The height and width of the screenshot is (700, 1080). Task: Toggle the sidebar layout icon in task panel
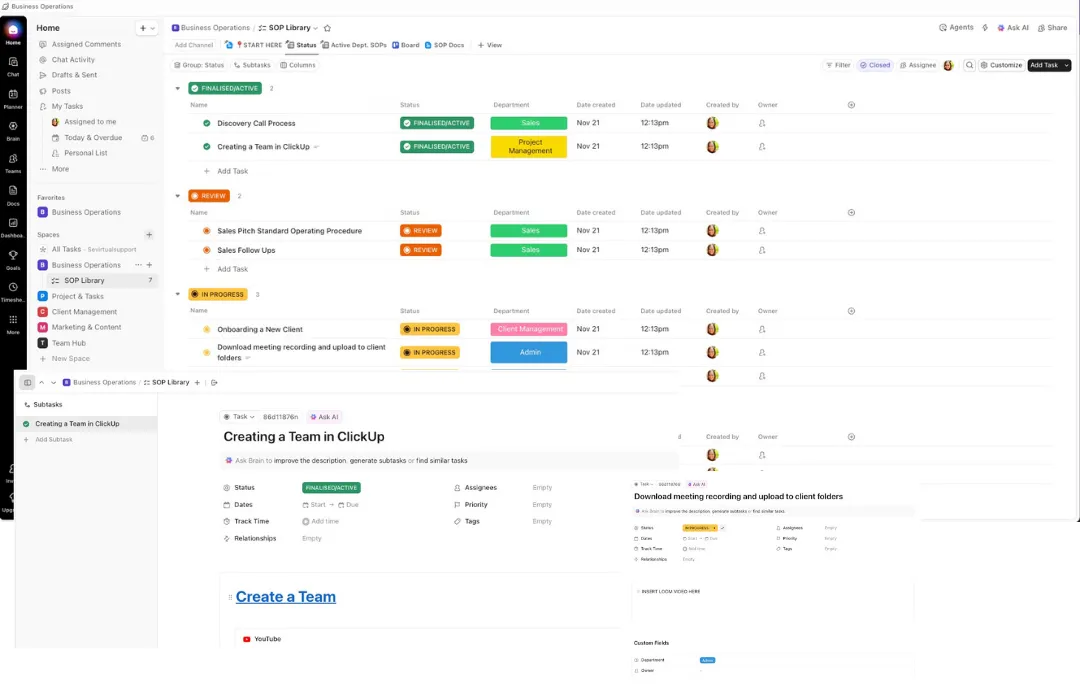(x=28, y=382)
